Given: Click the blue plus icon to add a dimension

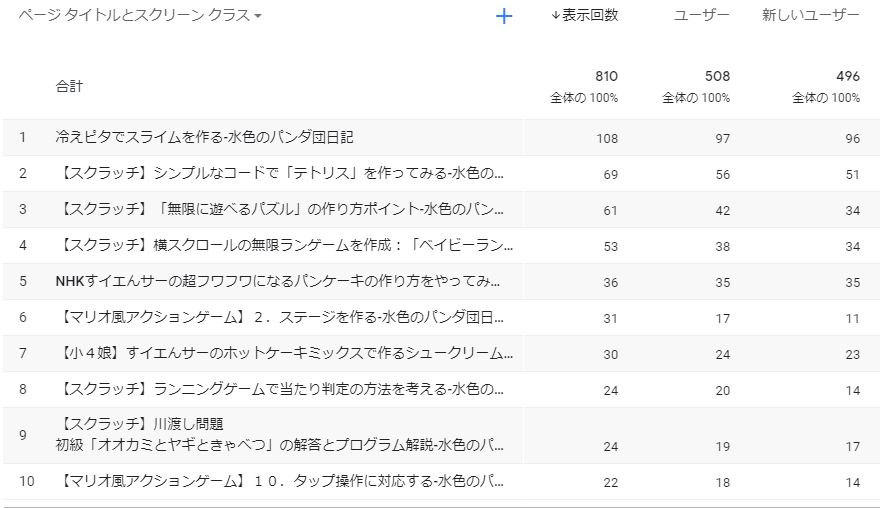Looking at the screenshot, I should [504, 16].
